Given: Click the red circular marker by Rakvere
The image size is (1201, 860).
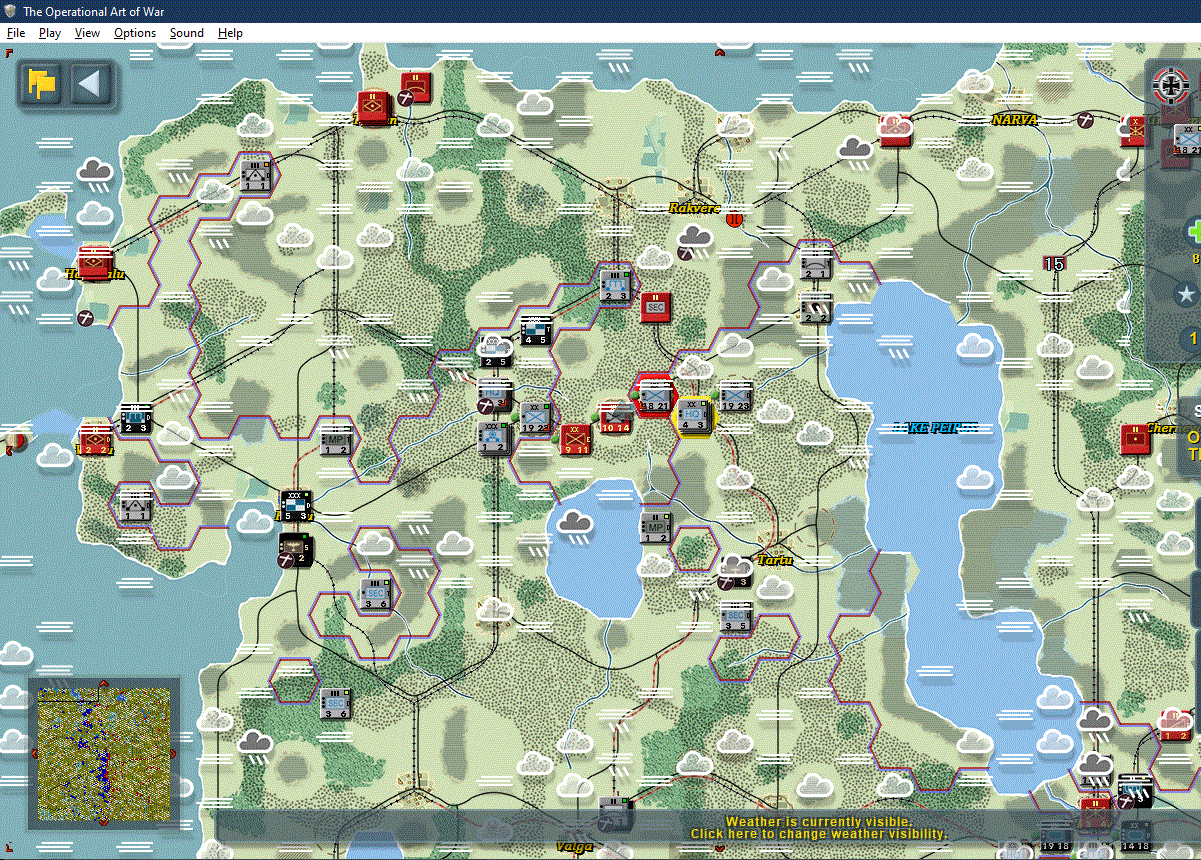Looking at the screenshot, I should pyautogui.click(x=735, y=218).
